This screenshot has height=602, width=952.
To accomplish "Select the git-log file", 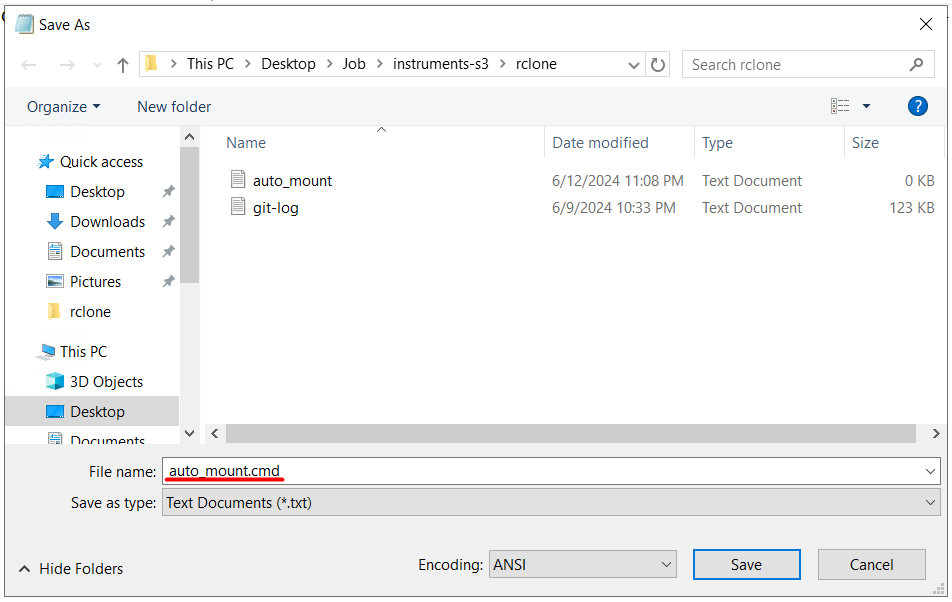I will click(x=275, y=208).
